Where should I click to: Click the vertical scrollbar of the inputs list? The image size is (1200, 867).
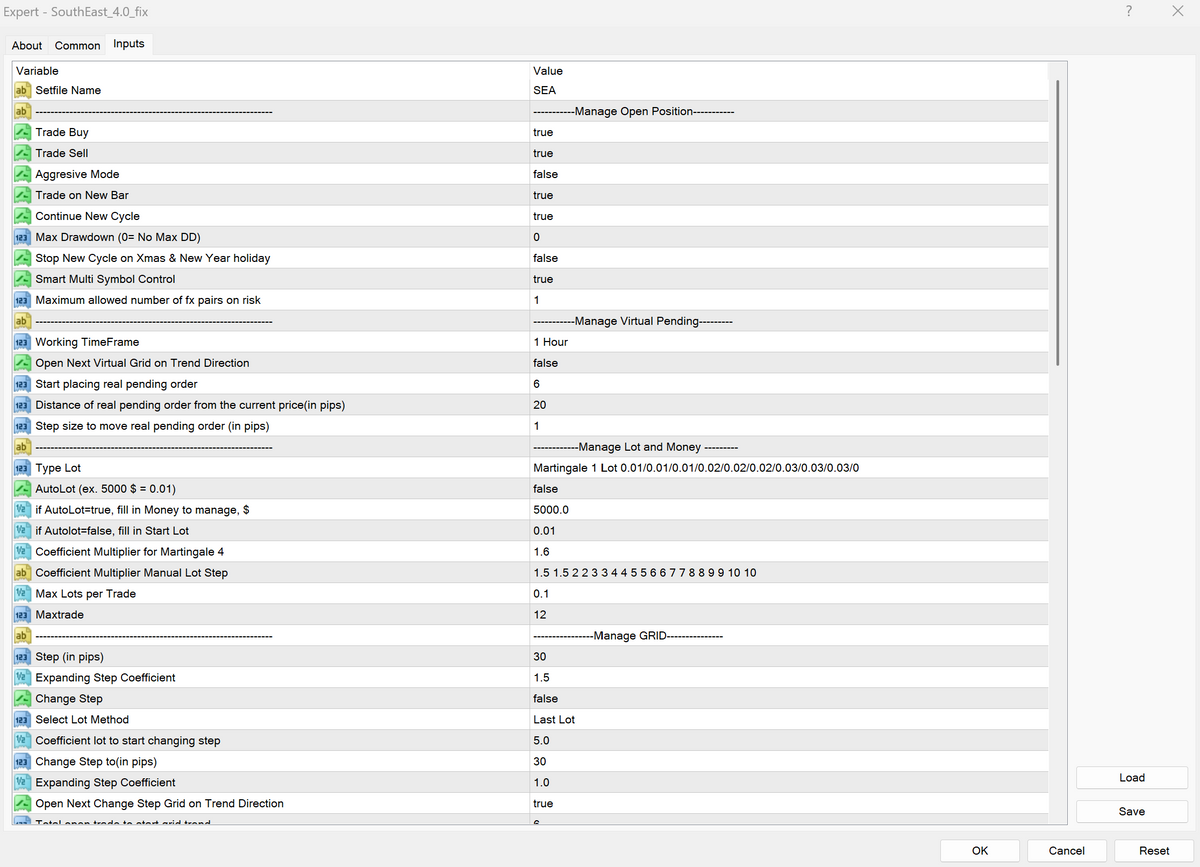pos(1057,224)
